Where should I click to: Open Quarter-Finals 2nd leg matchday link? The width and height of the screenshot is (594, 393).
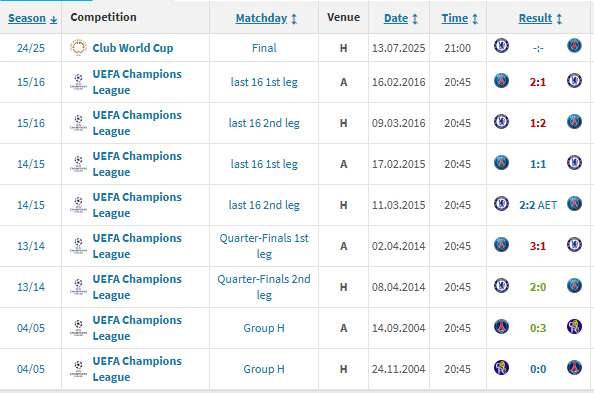pos(264,287)
